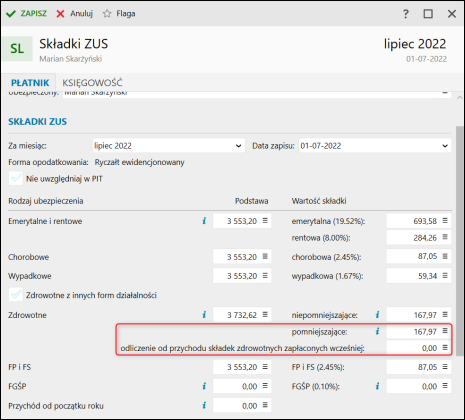Set the Flaga star flag
This screenshot has height=420, width=465.
click(119, 14)
